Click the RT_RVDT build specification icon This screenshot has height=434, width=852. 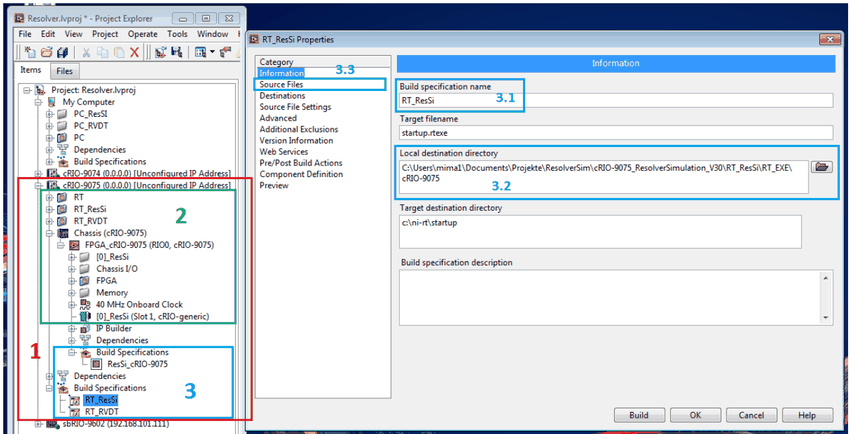pyautogui.click(x=75, y=412)
